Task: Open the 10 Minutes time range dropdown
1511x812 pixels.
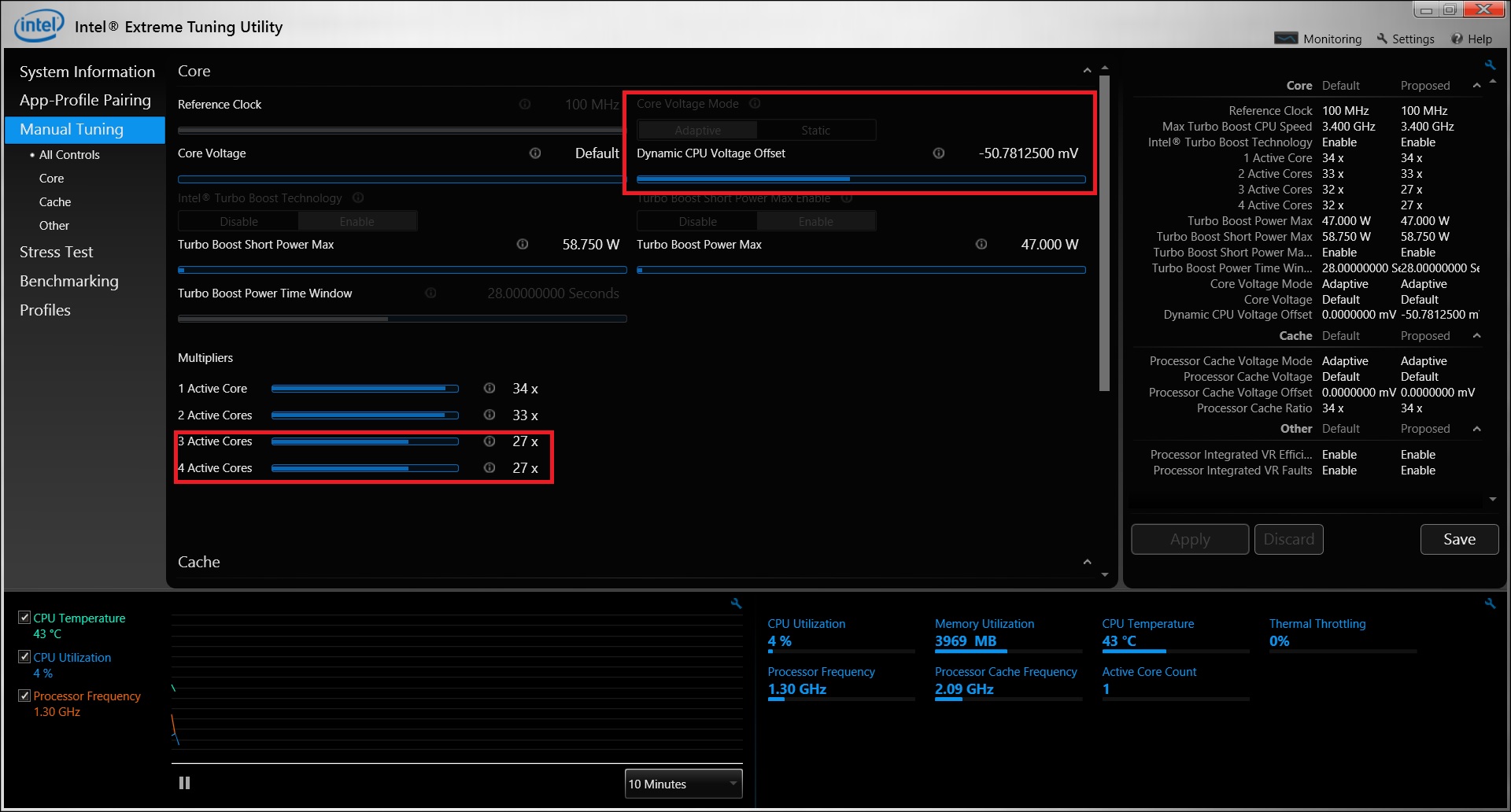Action: [x=683, y=784]
